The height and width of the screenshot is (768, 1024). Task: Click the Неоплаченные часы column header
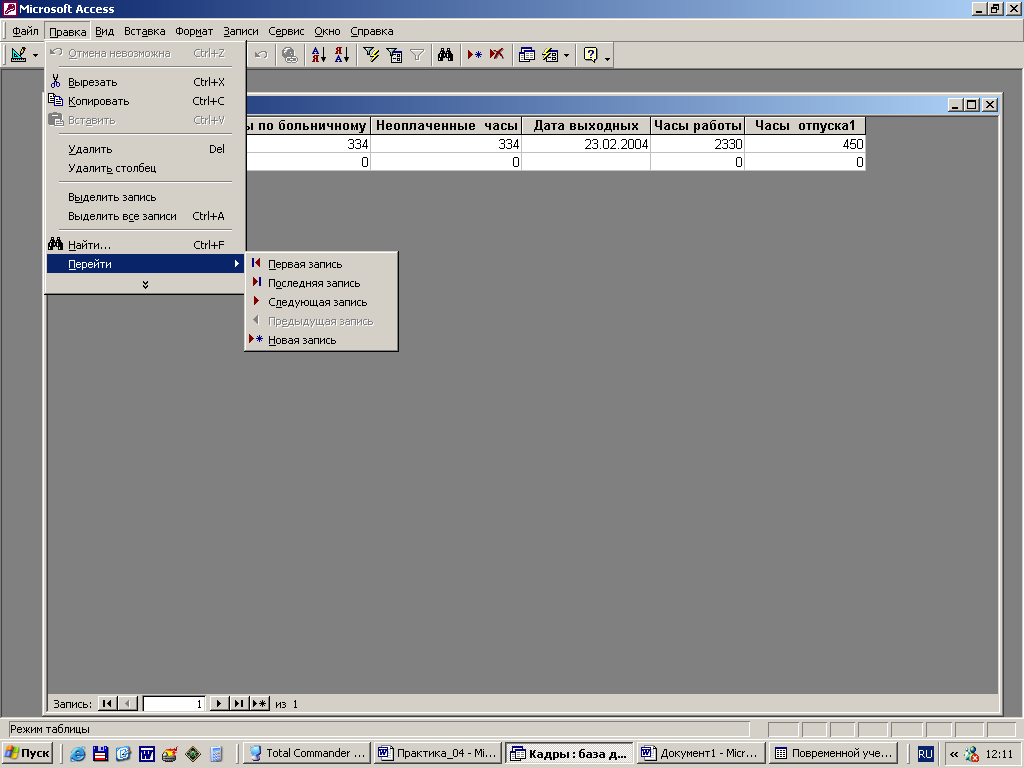point(446,125)
